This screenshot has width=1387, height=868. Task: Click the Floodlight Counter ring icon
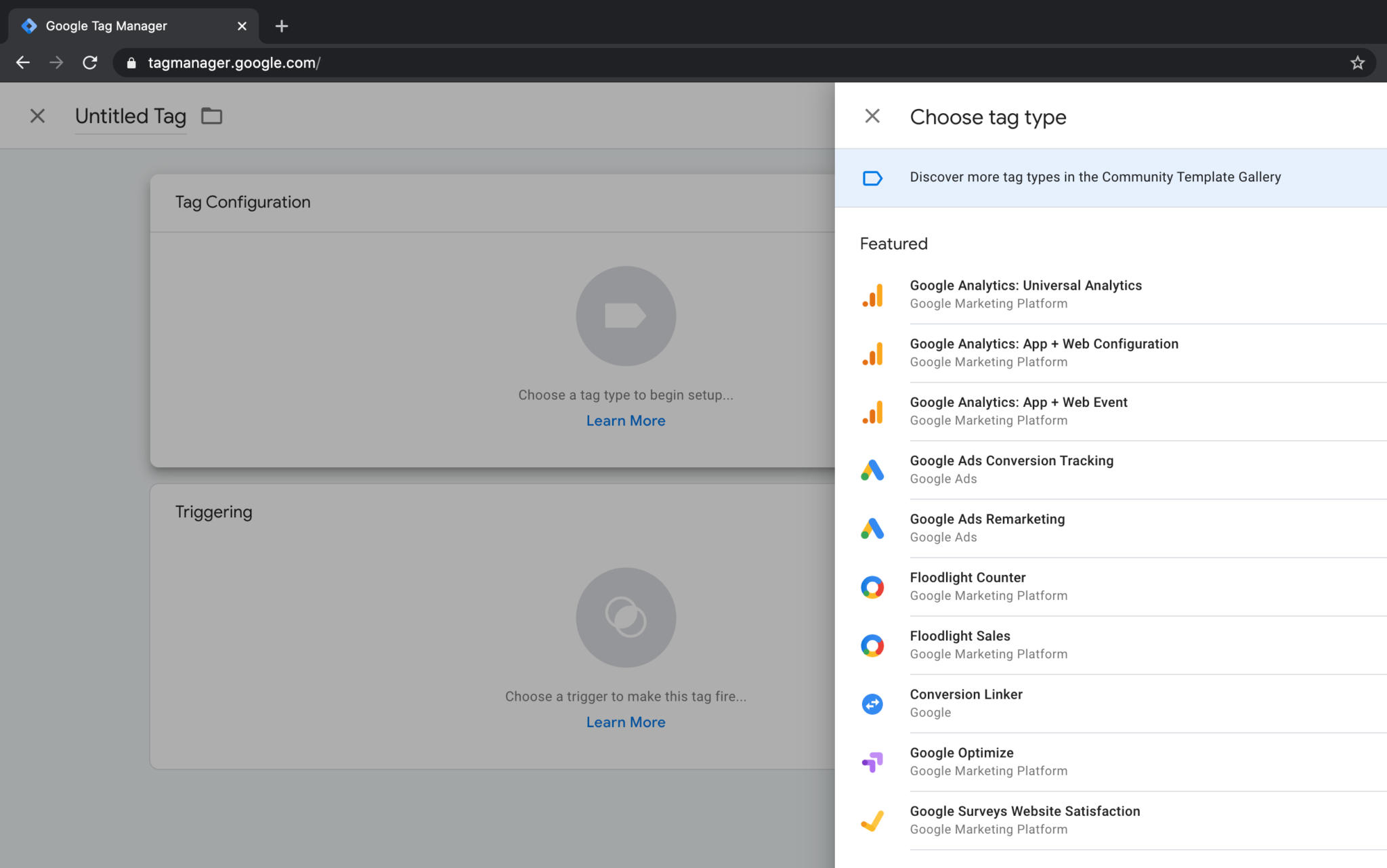coord(872,586)
